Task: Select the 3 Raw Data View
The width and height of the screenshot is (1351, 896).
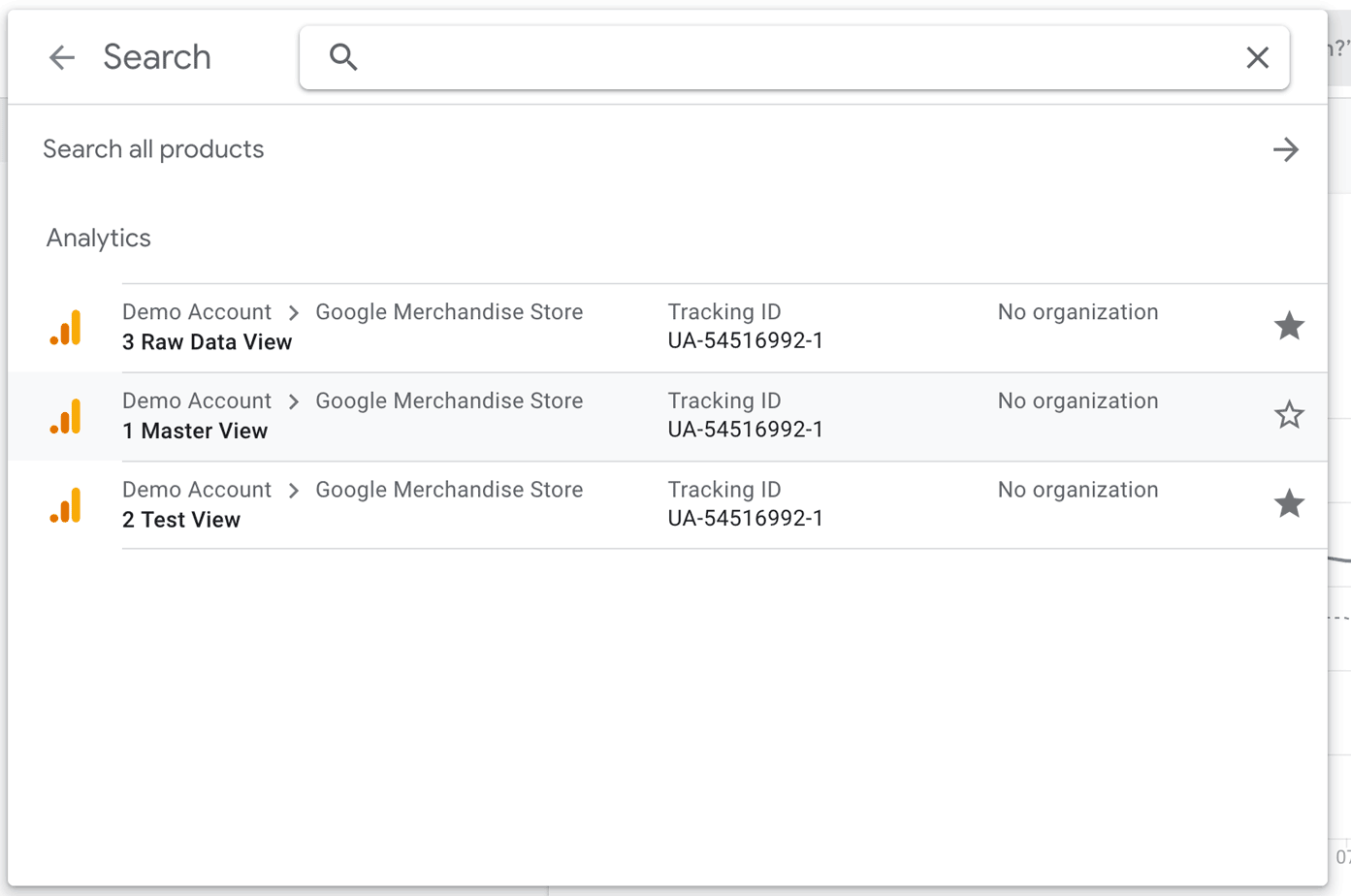Action: click(207, 342)
